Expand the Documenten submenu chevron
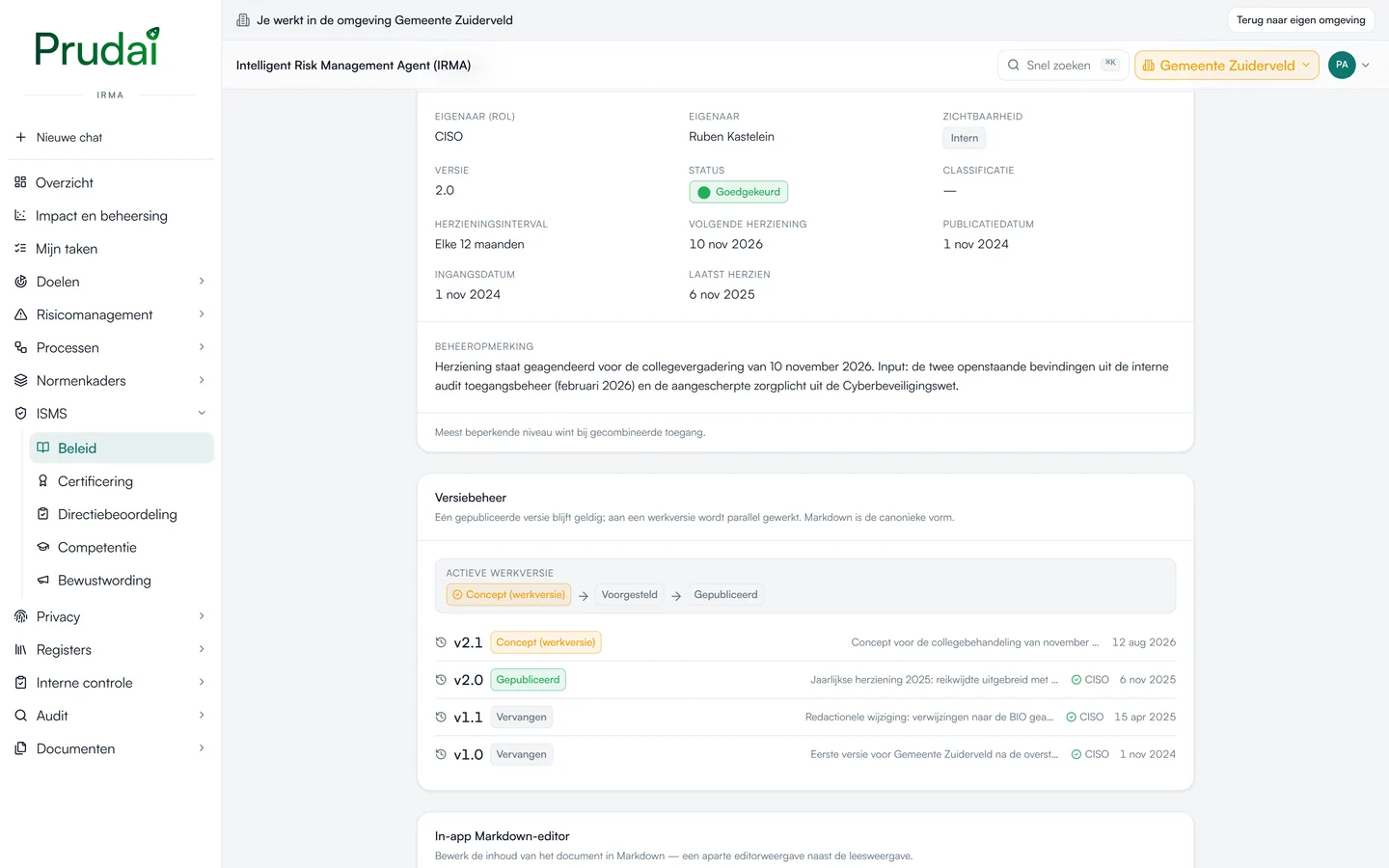Image resolution: width=1389 pixels, height=868 pixels. click(202, 748)
